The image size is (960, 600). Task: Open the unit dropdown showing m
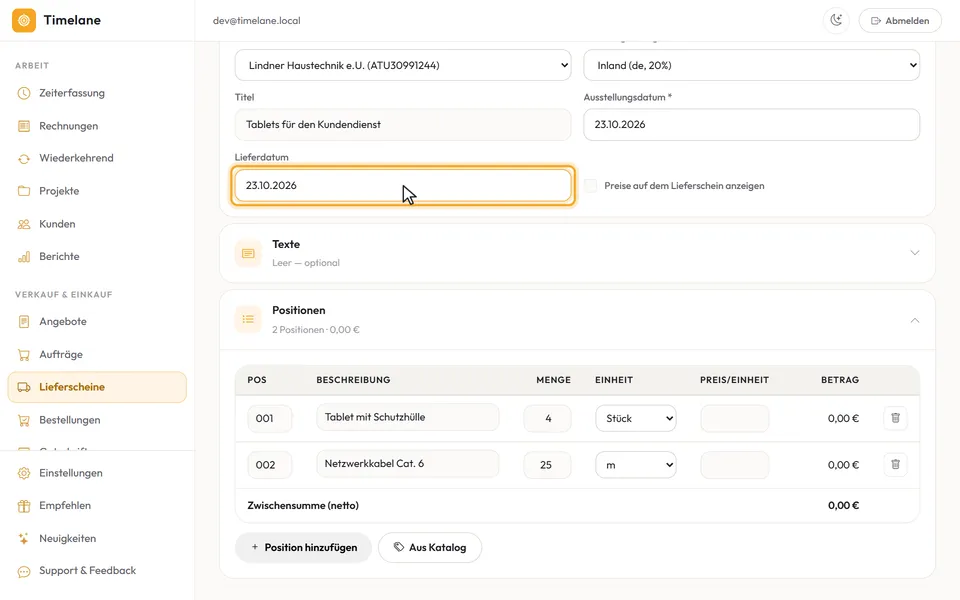click(636, 465)
